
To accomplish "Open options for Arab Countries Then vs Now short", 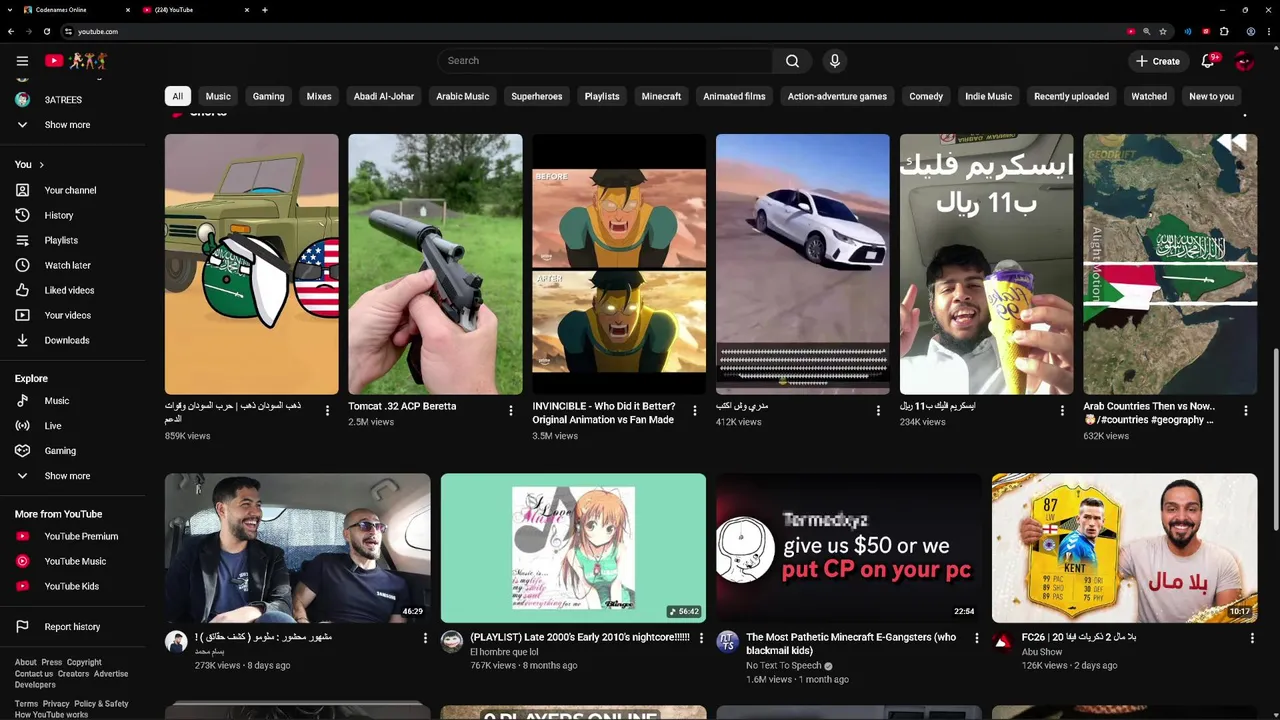I will (1246, 411).
